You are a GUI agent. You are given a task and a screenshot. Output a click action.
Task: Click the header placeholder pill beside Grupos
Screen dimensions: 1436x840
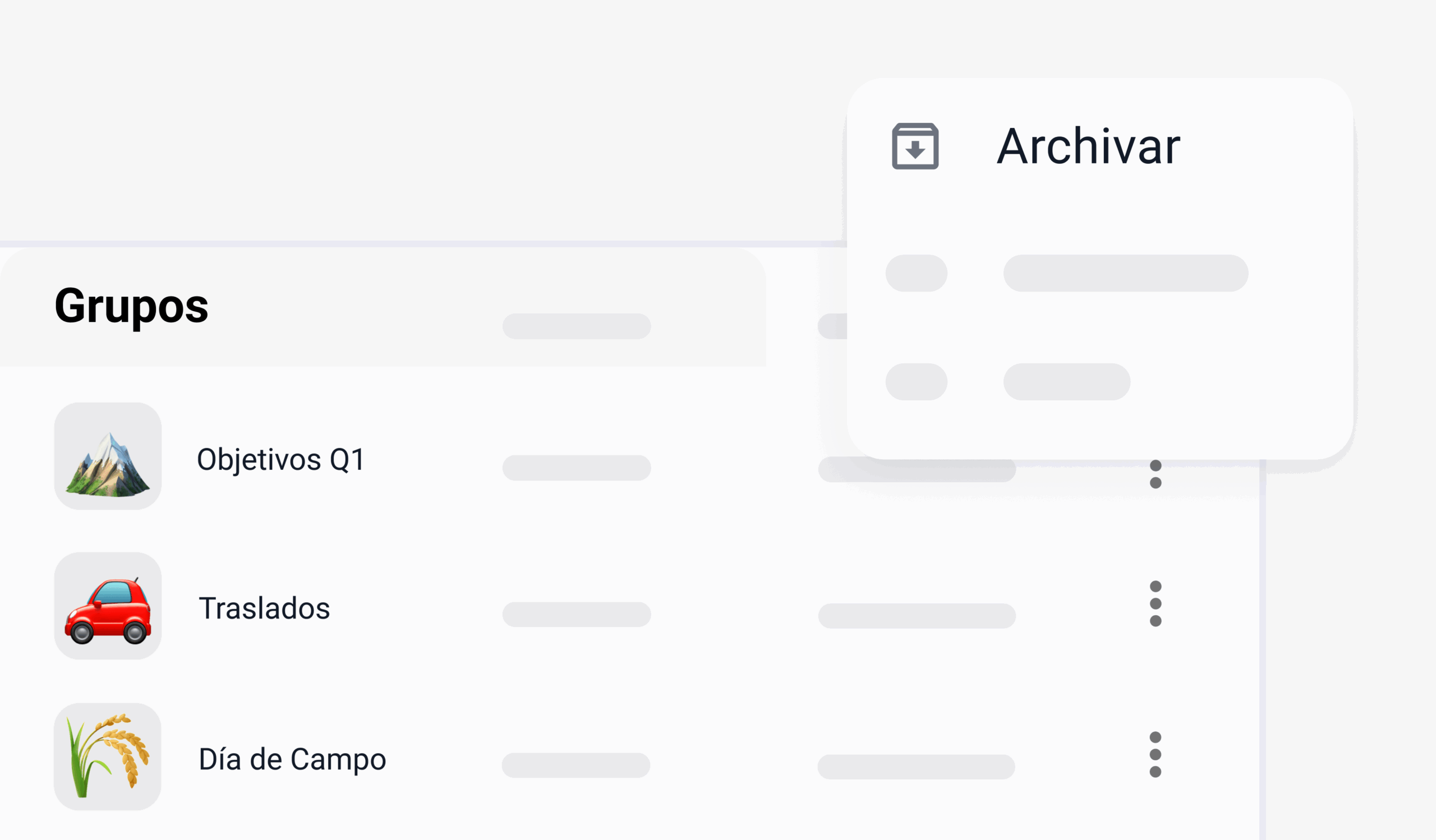point(577,326)
